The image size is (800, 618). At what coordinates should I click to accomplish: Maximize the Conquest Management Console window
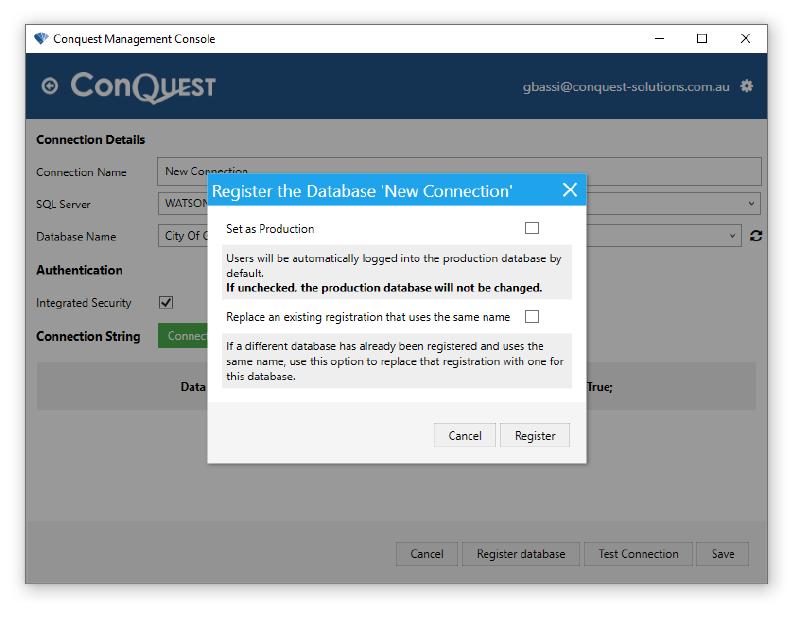702,39
